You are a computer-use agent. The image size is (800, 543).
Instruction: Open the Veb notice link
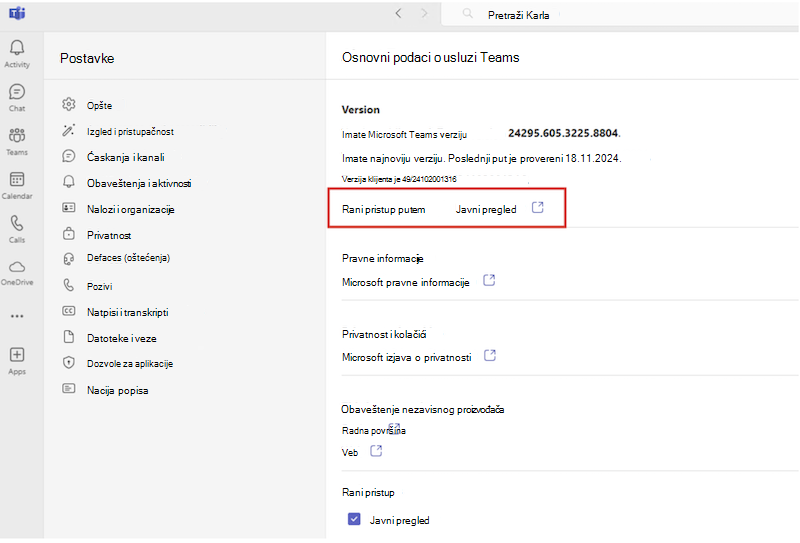click(x=350, y=453)
